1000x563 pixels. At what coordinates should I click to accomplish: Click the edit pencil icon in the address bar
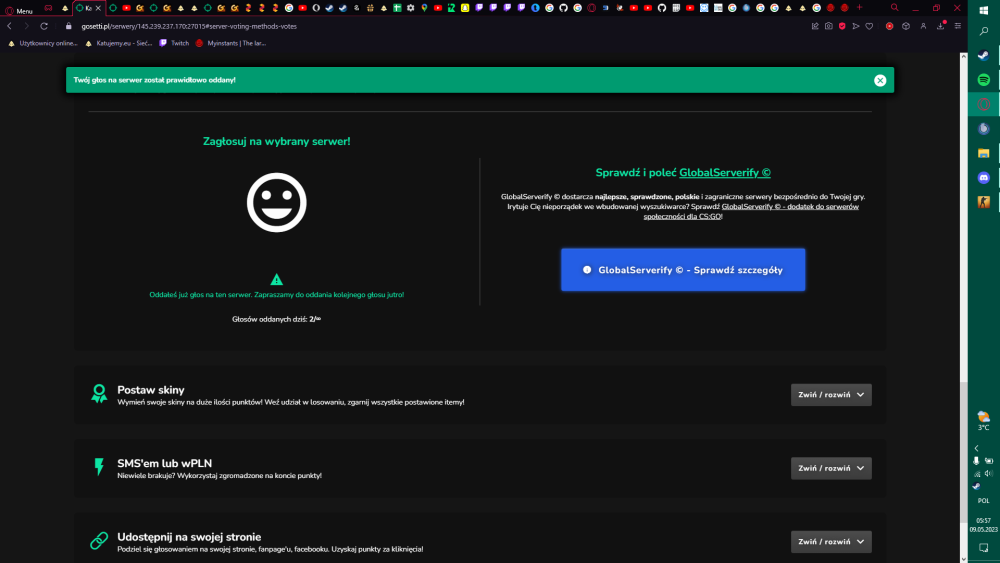click(815, 26)
